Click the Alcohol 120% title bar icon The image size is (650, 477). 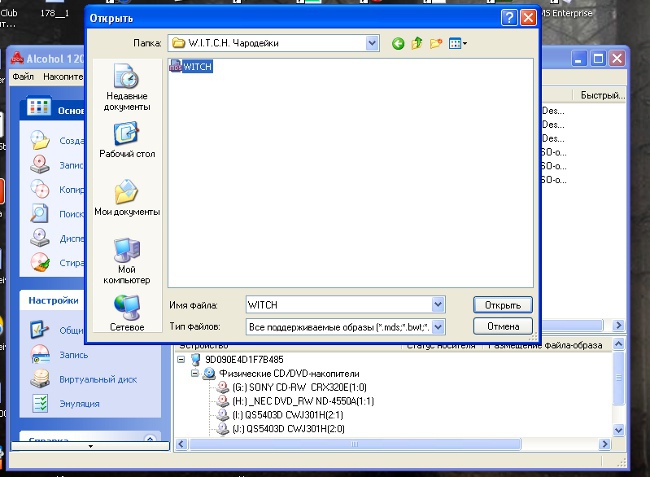click(17, 59)
